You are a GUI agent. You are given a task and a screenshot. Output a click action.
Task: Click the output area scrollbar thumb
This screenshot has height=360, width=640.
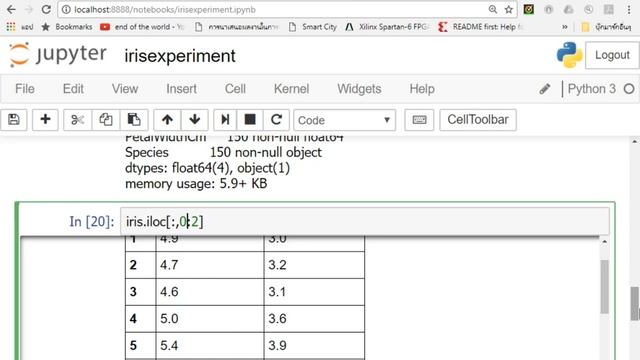pyautogui.click(x=604, y=287)
